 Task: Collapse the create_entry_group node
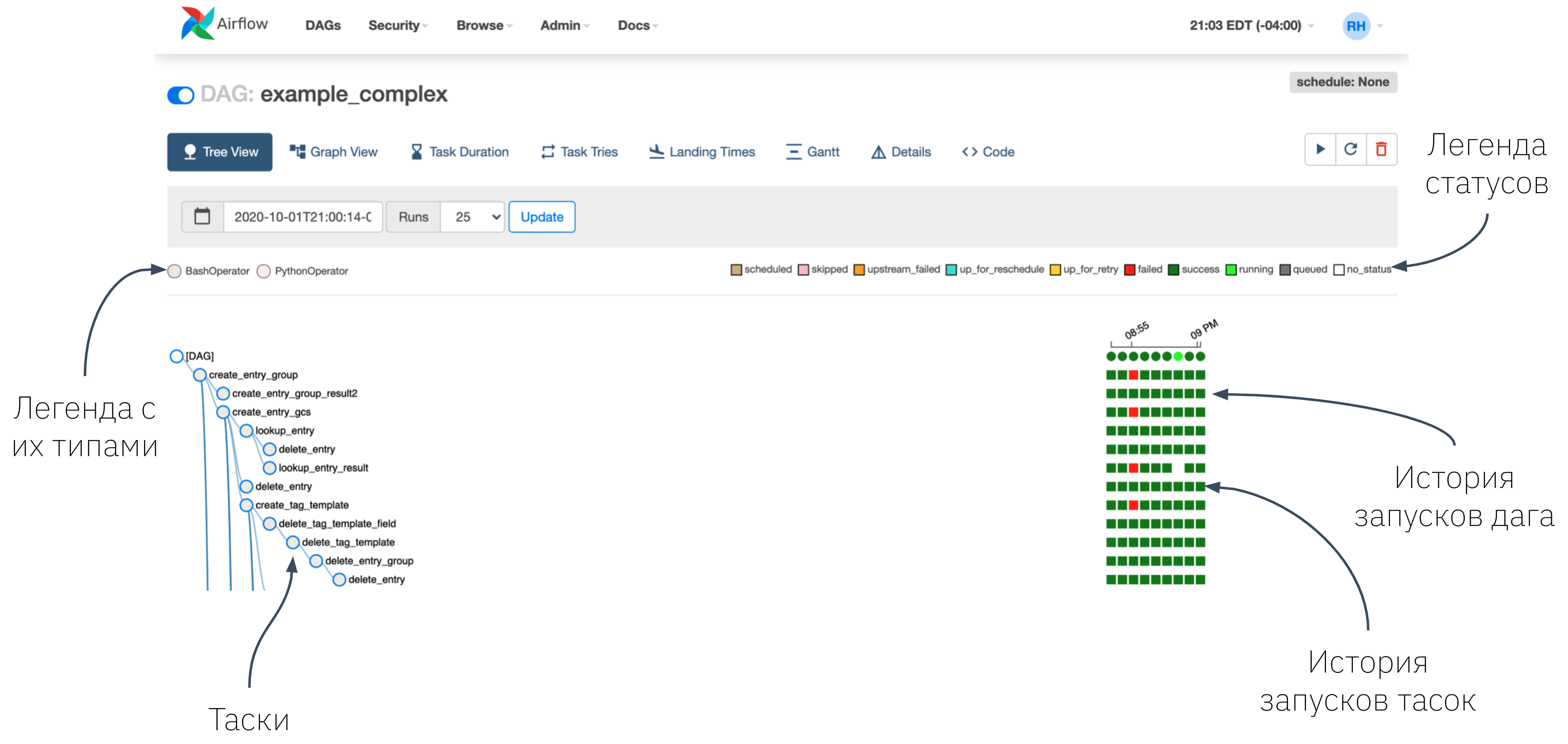point(200,375)
